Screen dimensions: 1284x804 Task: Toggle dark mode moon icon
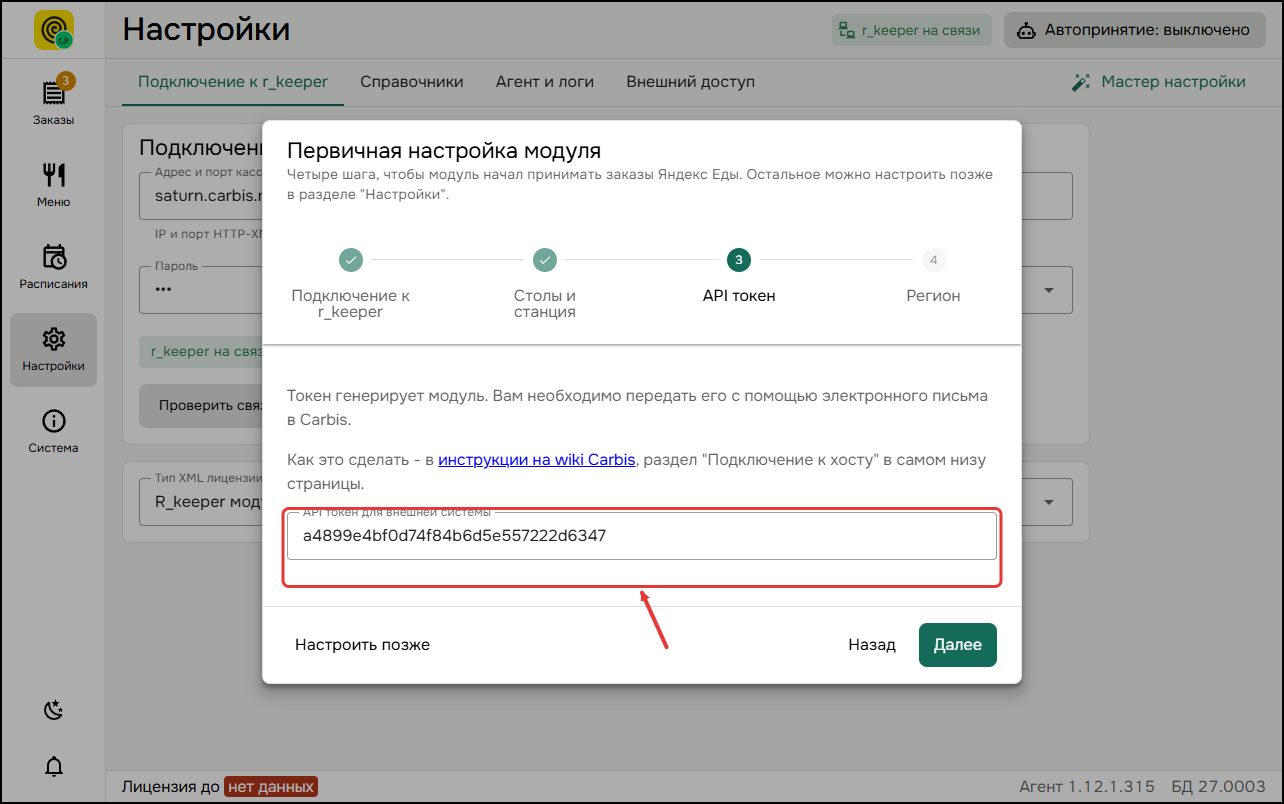[54, 710]
